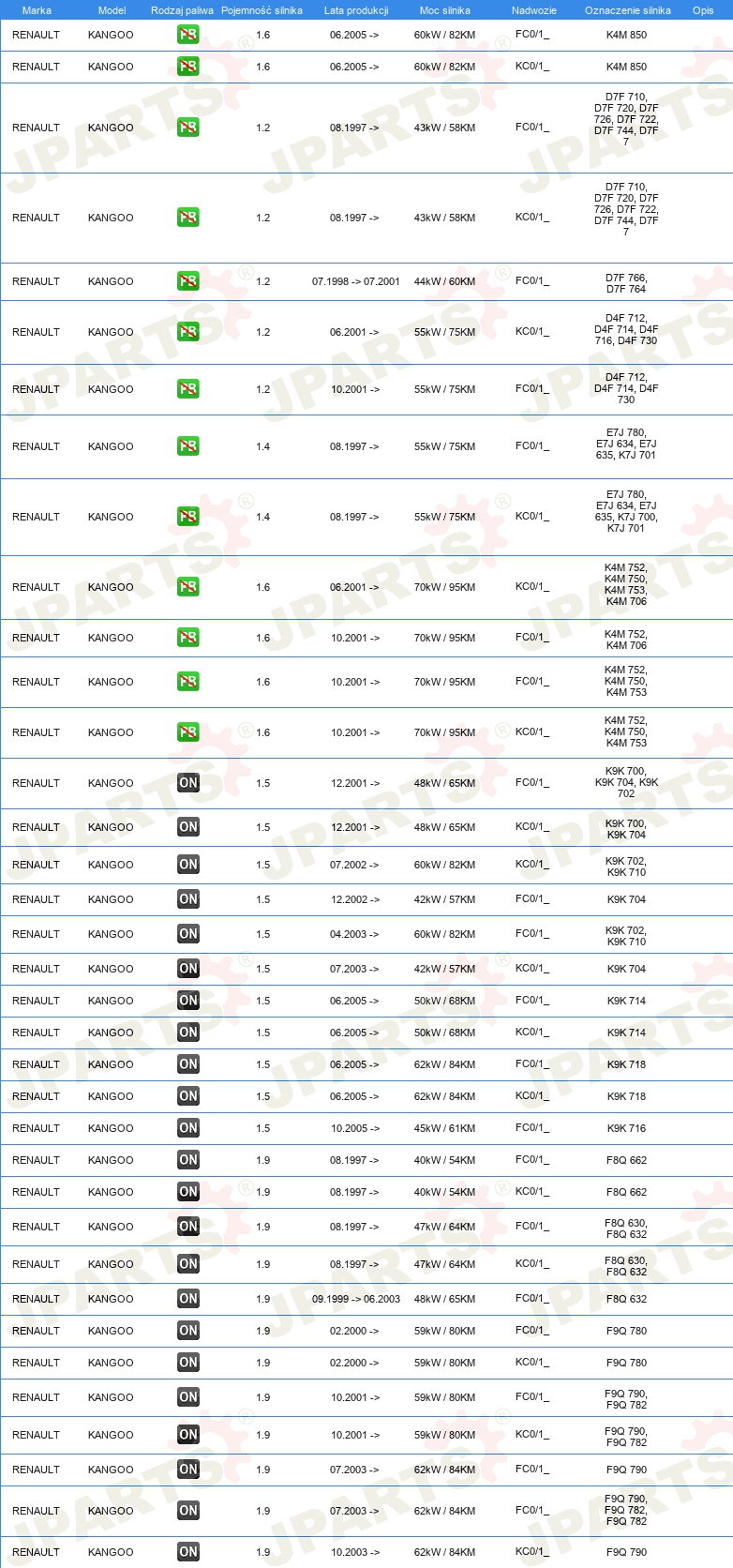Screen dimensions: 733x1568
Task: Select the D7F 766, D7F 764 engine cell
Action: (x=626, y=283)
